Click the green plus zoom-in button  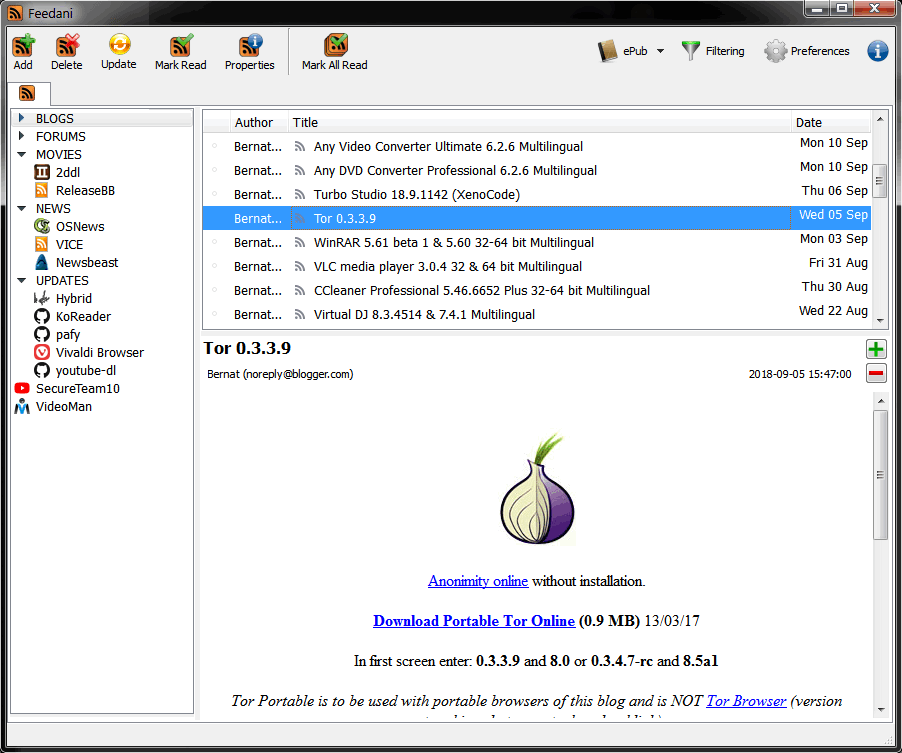pyautogui.click(x=876, y=349)
